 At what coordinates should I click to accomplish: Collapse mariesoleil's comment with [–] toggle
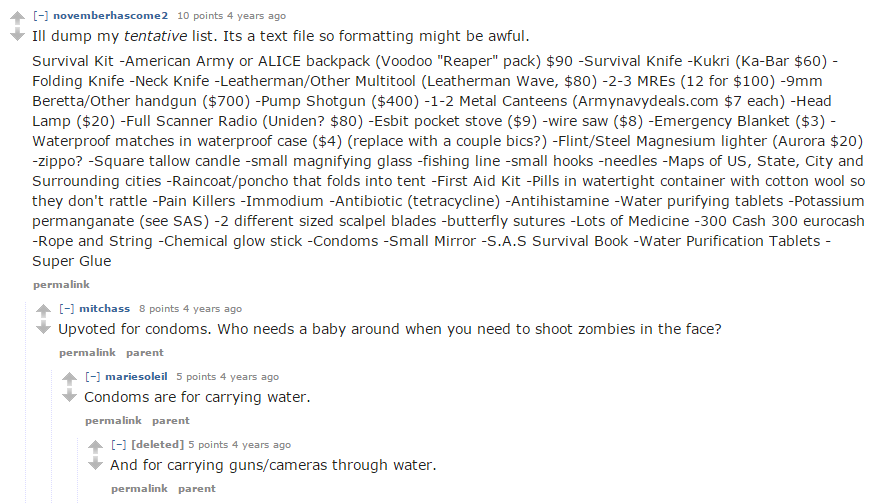(92, 377)
